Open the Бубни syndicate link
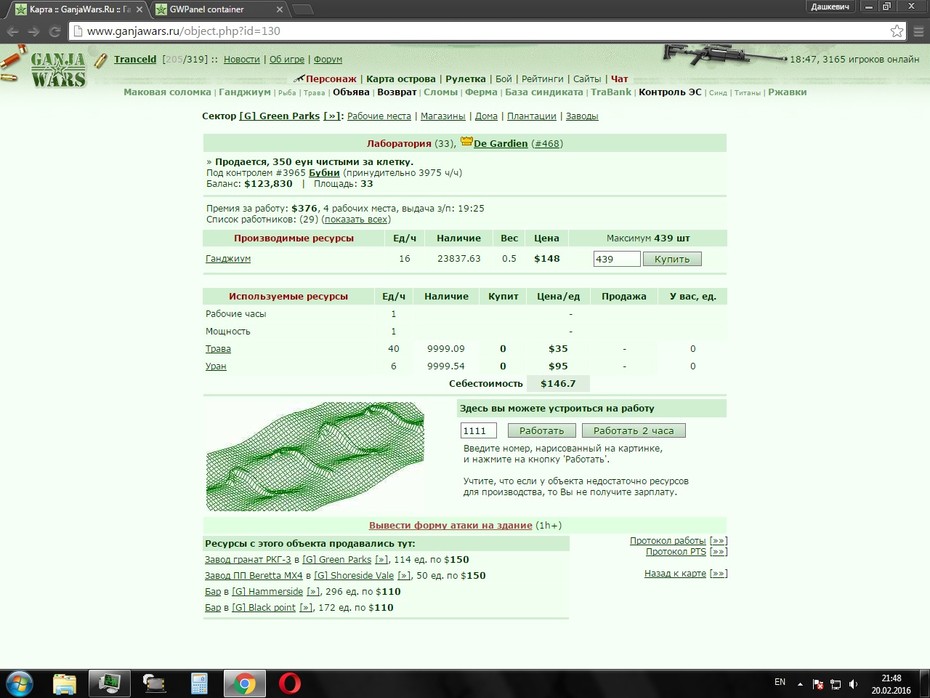 pyautogui.click(x=324, y=173)
